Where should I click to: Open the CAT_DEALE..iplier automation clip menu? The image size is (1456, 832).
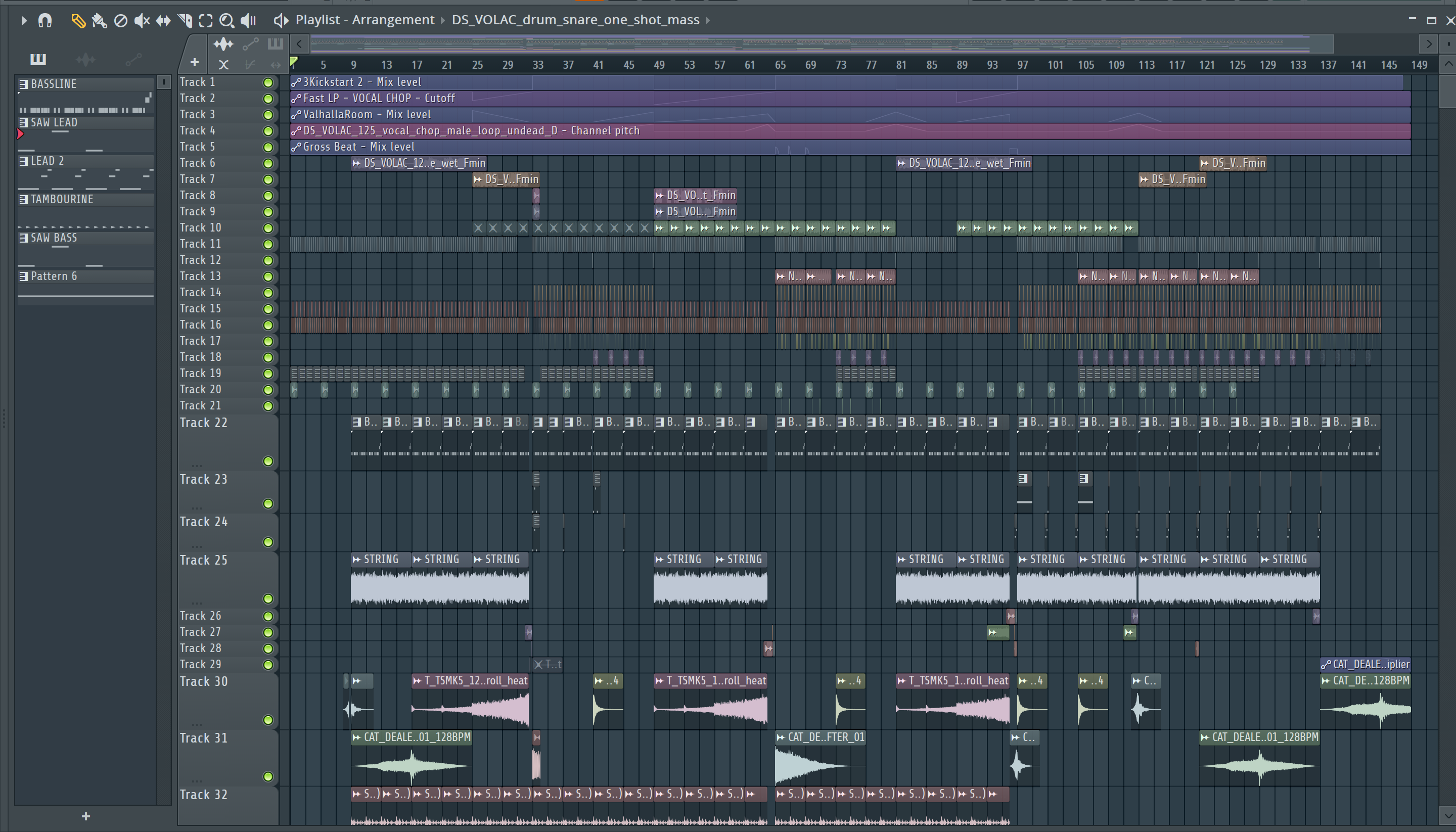[x=1326, y=665]
